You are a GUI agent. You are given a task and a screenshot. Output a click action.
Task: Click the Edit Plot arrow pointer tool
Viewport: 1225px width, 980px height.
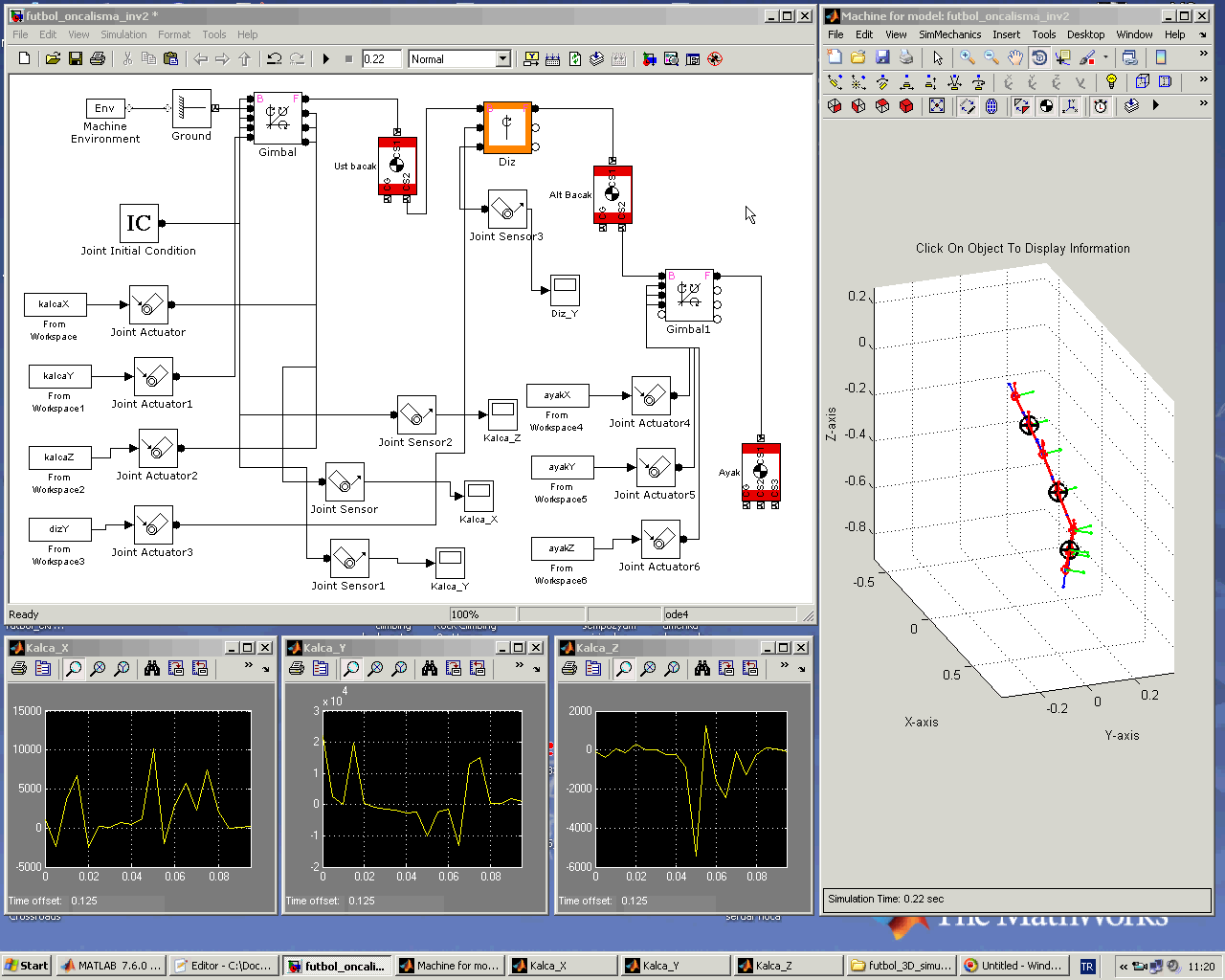938,57
